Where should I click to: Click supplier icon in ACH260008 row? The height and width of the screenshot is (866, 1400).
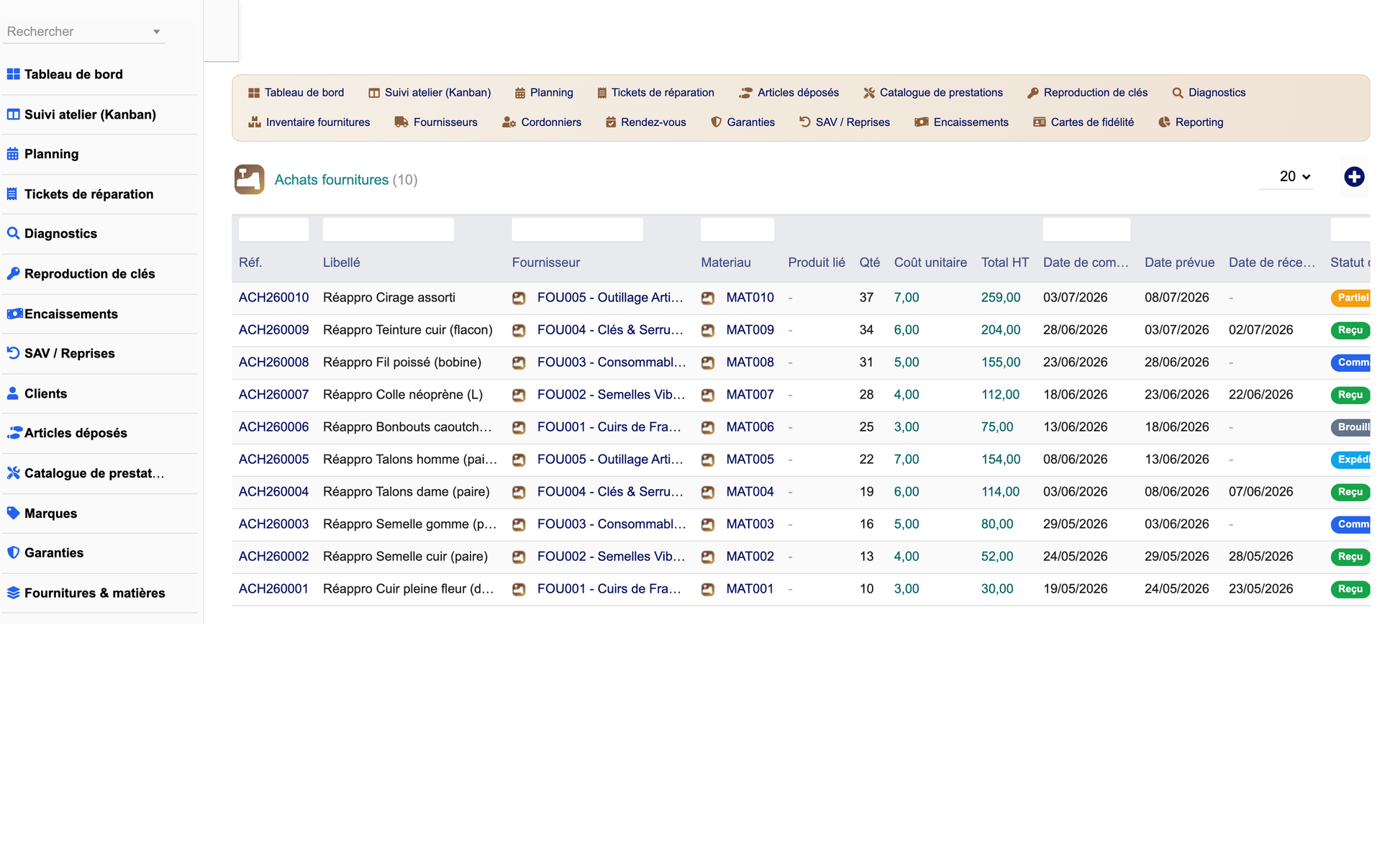pyautogui.click(x=519, y=363)
